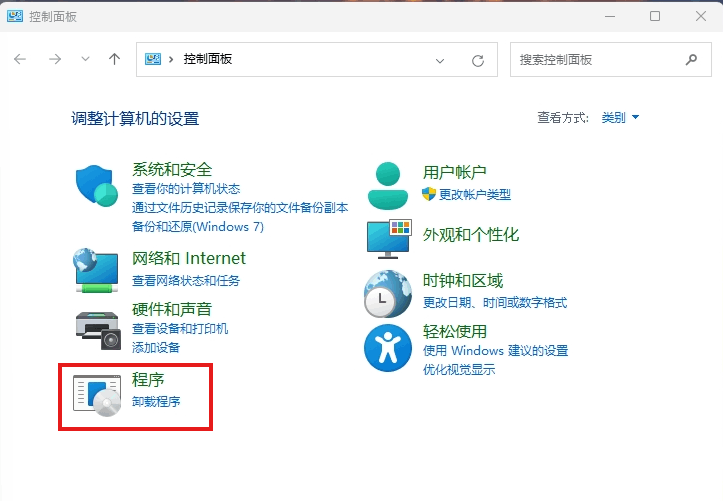Click the Ease of Access blue icon
This screenshot has width=724, height=502.
(388, 348)
